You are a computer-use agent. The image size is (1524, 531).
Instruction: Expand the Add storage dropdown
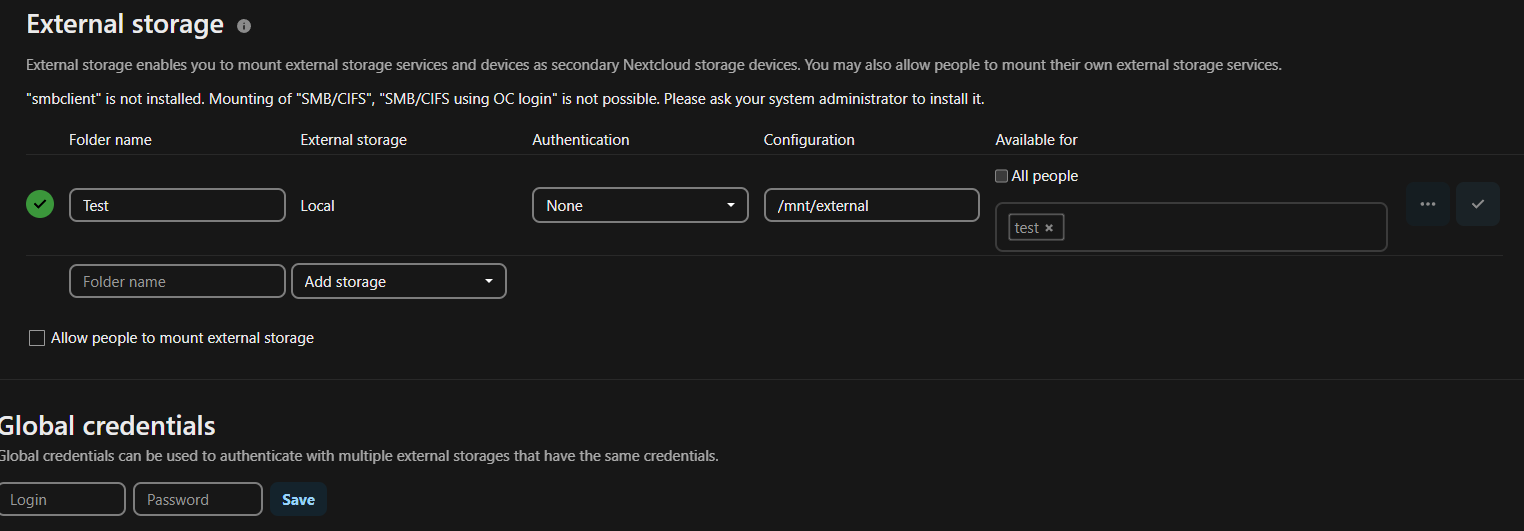tap(398, 281)
